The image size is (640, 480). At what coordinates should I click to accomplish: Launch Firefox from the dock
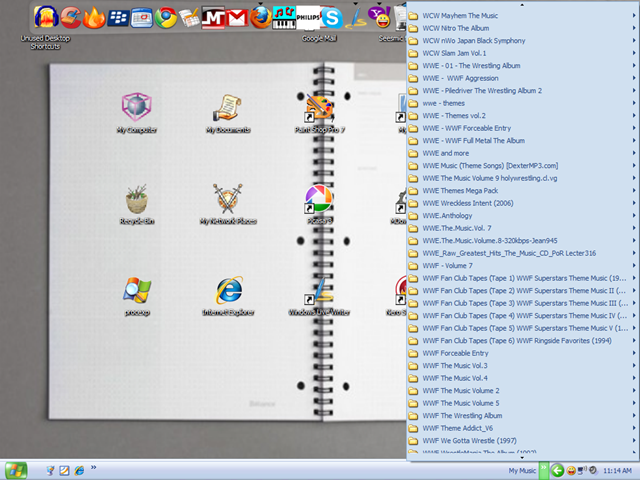pos(260,18)
